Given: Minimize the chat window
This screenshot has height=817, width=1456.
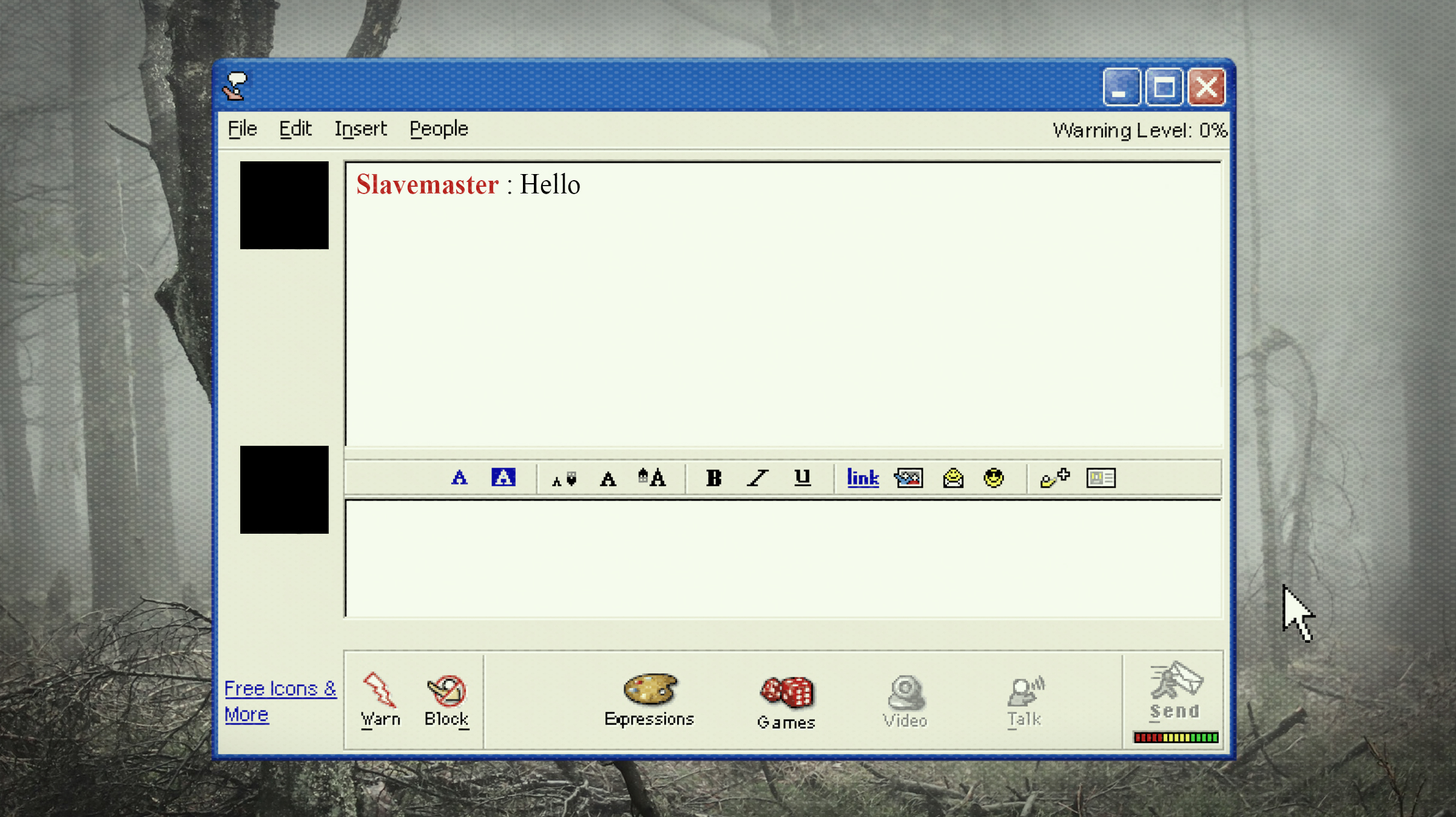Looking at the screenshot, I should (1121, 87).
